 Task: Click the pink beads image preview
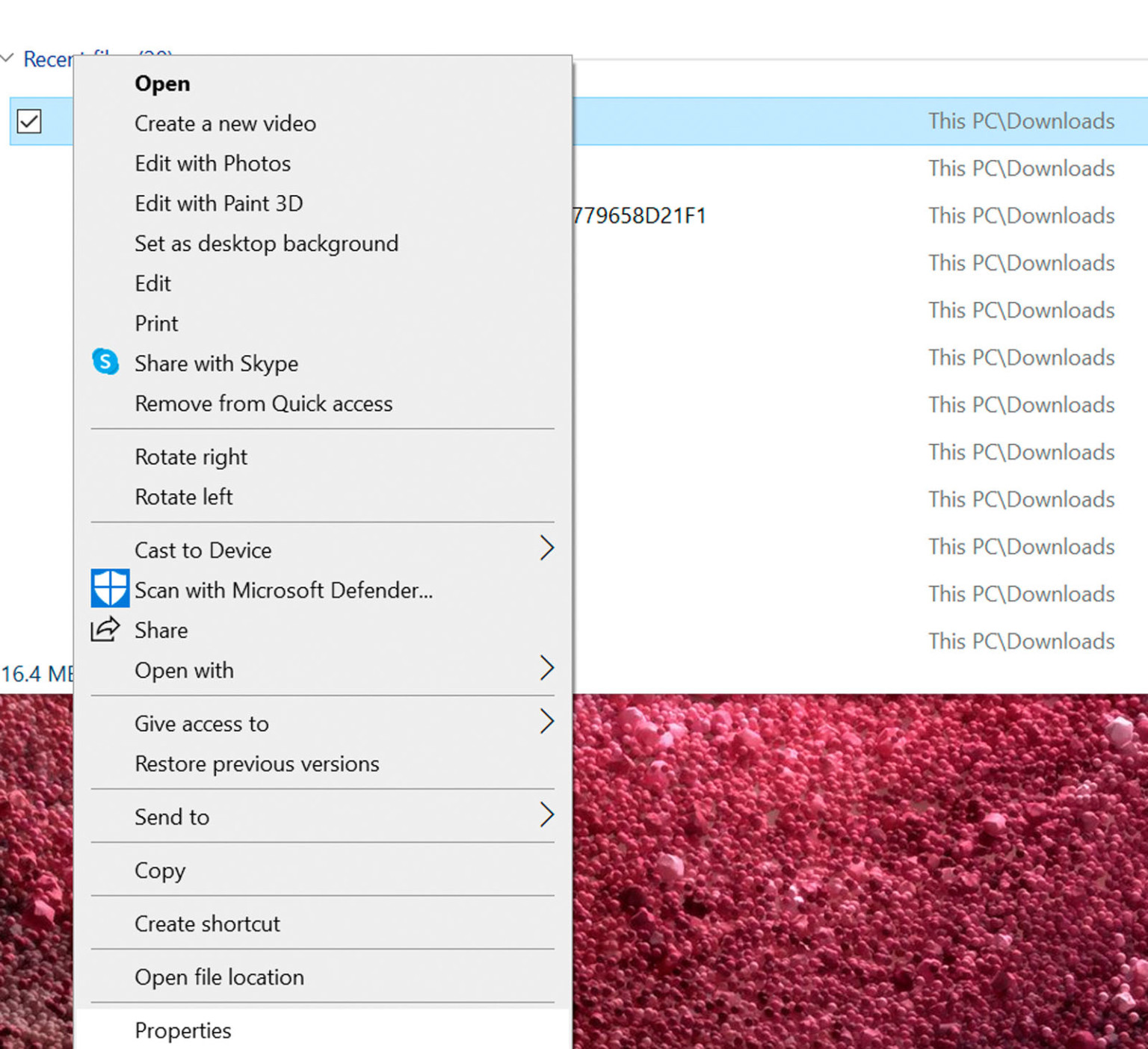(x=860, y=859)
